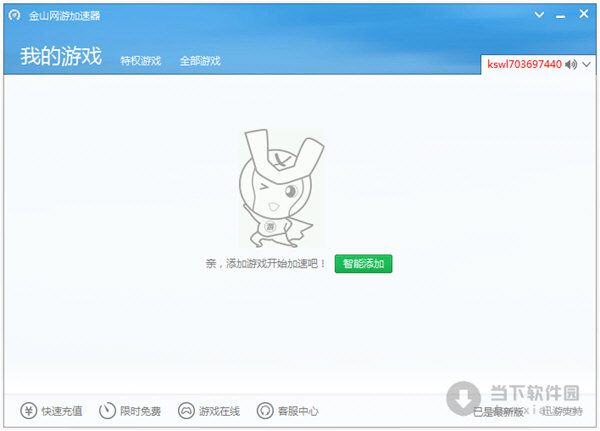This screenshot has height=431, width=600.
Task: Click the 智能添加 green button
Action: point(363,264)
